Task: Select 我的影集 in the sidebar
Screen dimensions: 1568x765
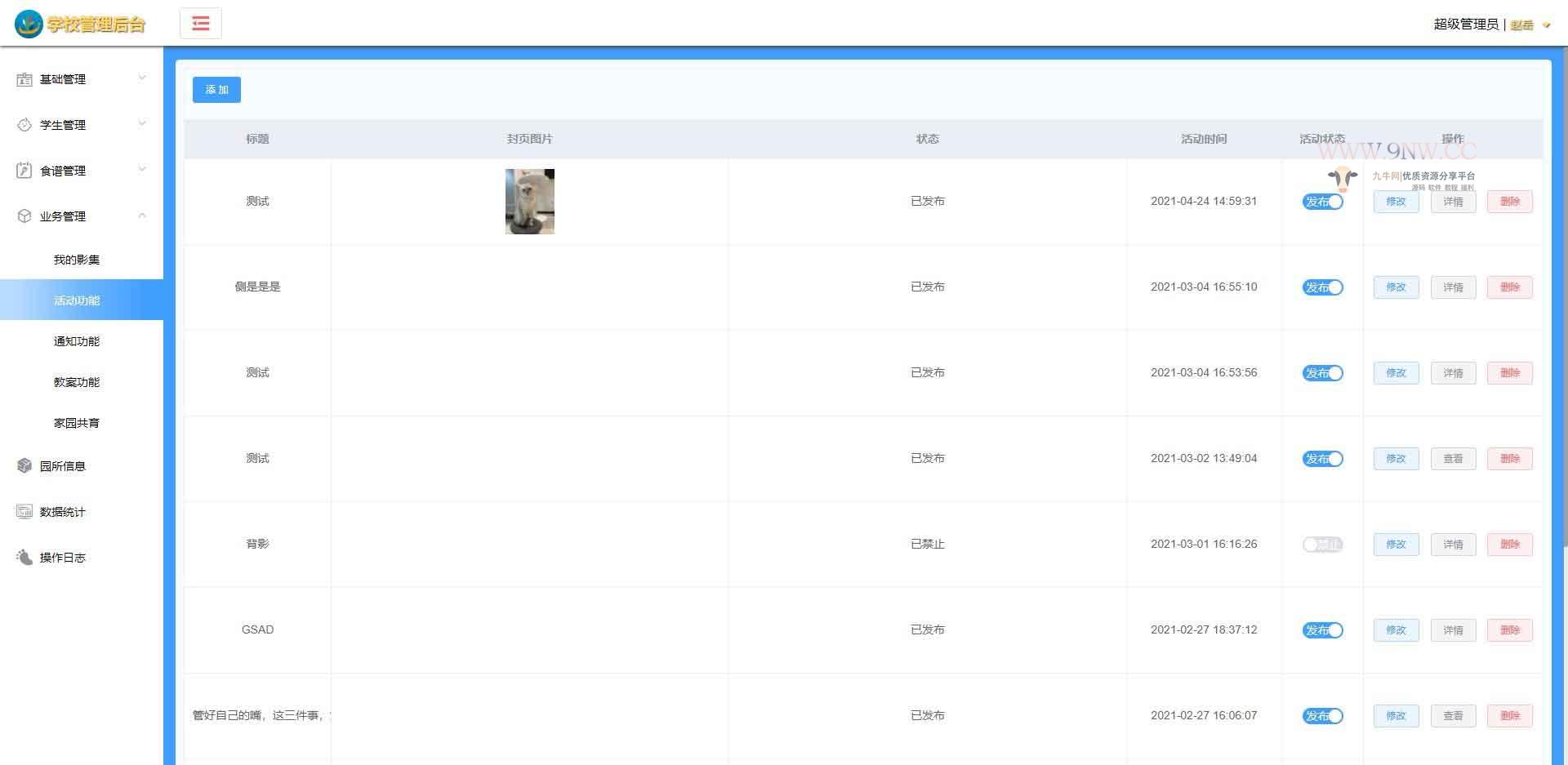Action: pyautogui.click(x=77, y=260)
